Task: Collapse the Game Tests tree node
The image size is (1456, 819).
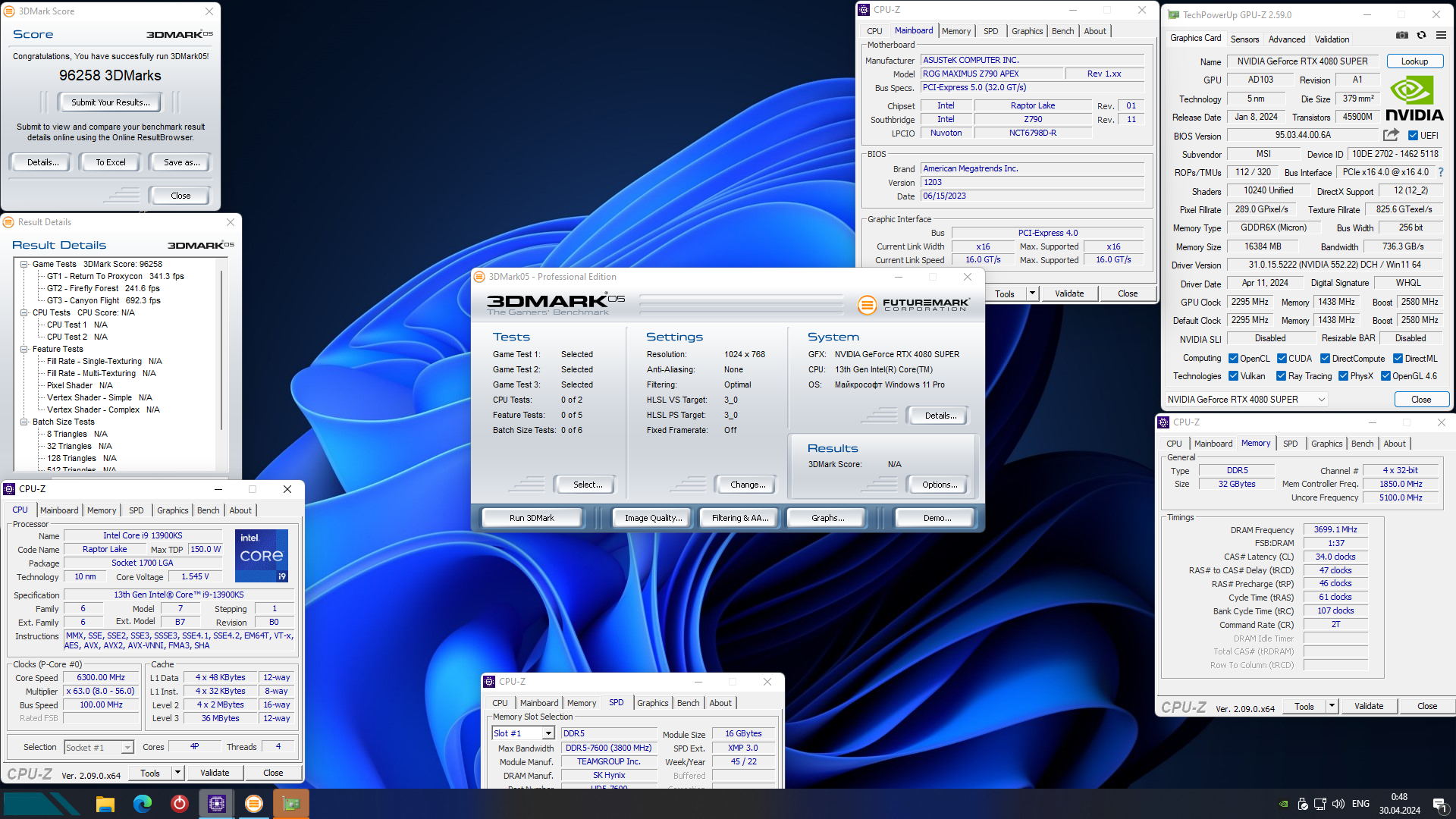Action: [x=24, y=265]
